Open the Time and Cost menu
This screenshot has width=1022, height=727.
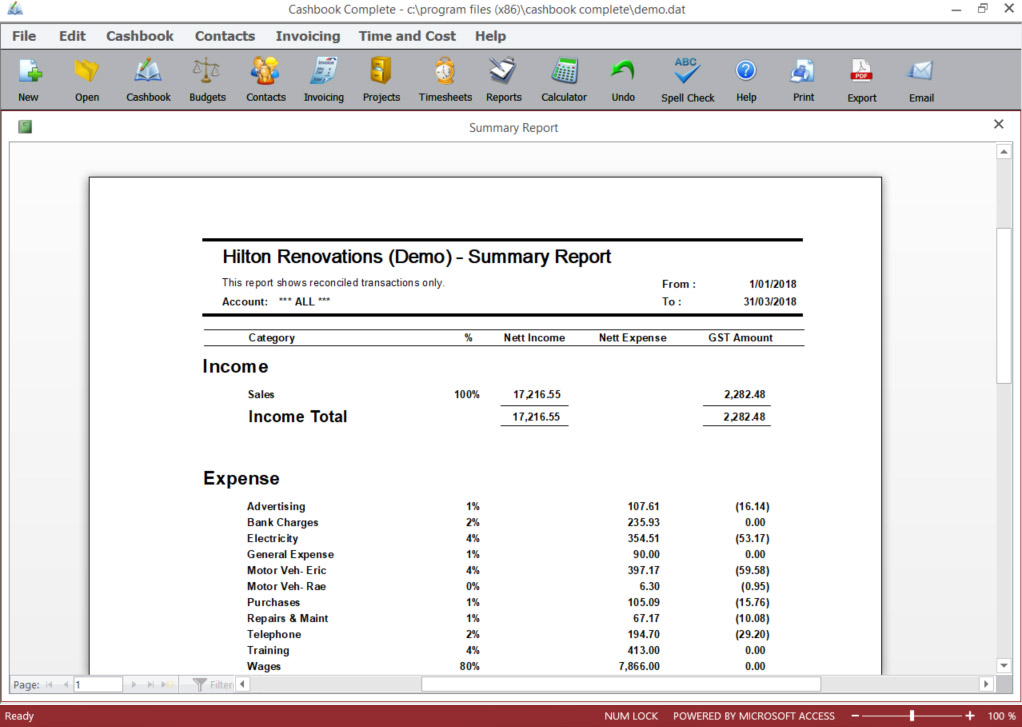click(407, 36)
